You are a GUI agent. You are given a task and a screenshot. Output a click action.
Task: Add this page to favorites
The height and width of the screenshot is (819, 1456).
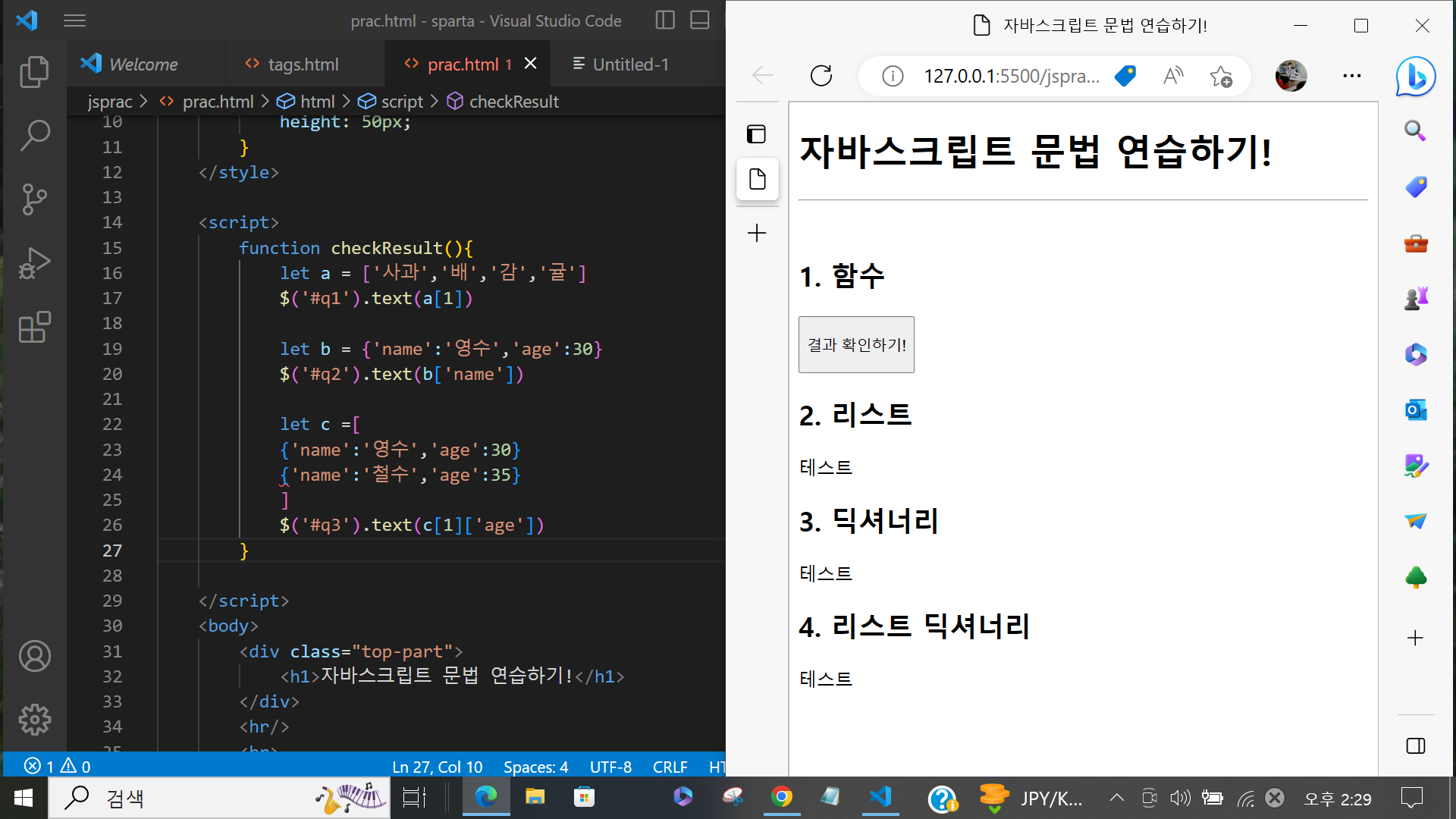pyautogui.click(x=1220, y=76)
